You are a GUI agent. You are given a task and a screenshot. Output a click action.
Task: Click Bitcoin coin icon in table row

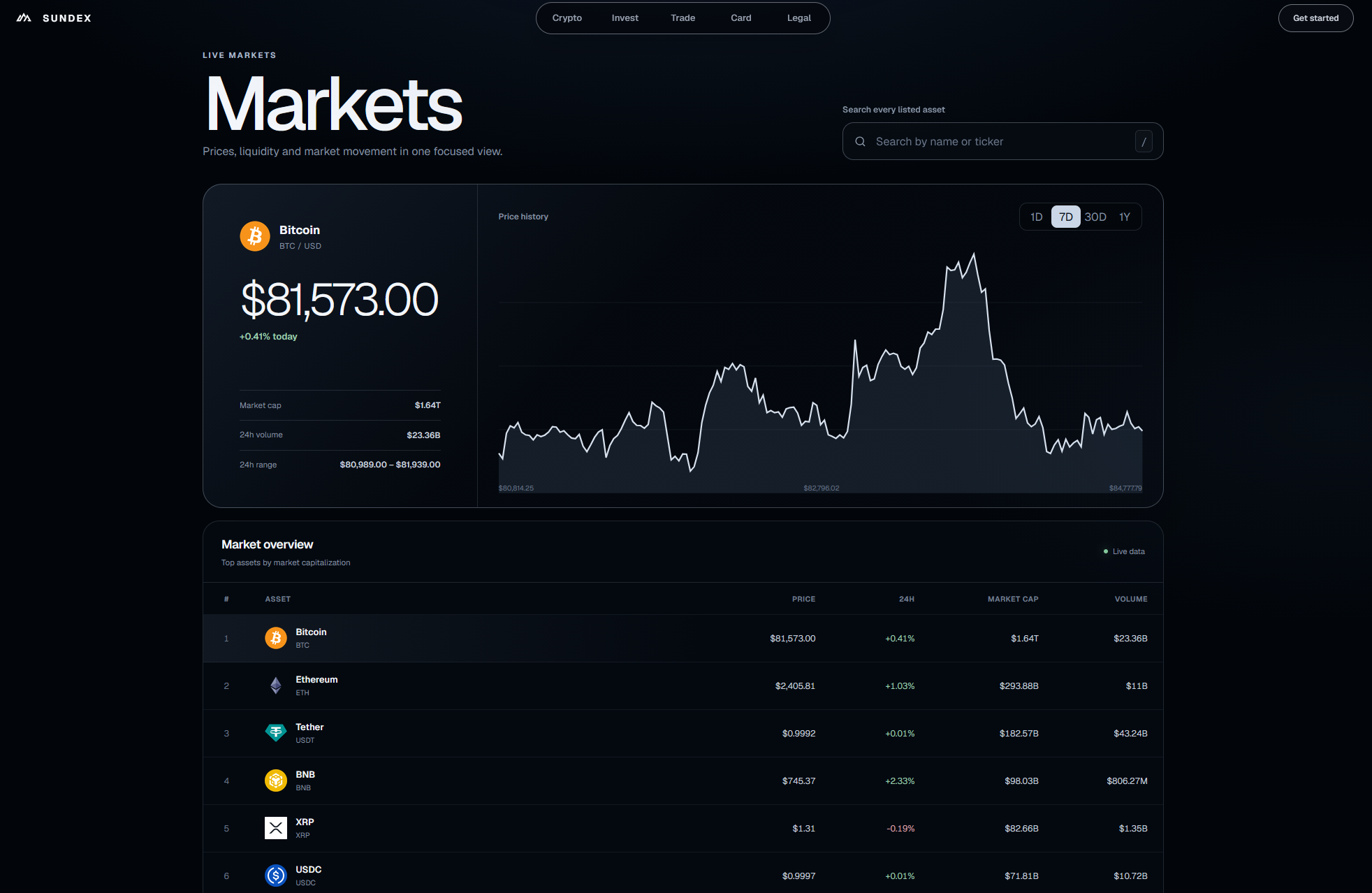tap(276, 638)
